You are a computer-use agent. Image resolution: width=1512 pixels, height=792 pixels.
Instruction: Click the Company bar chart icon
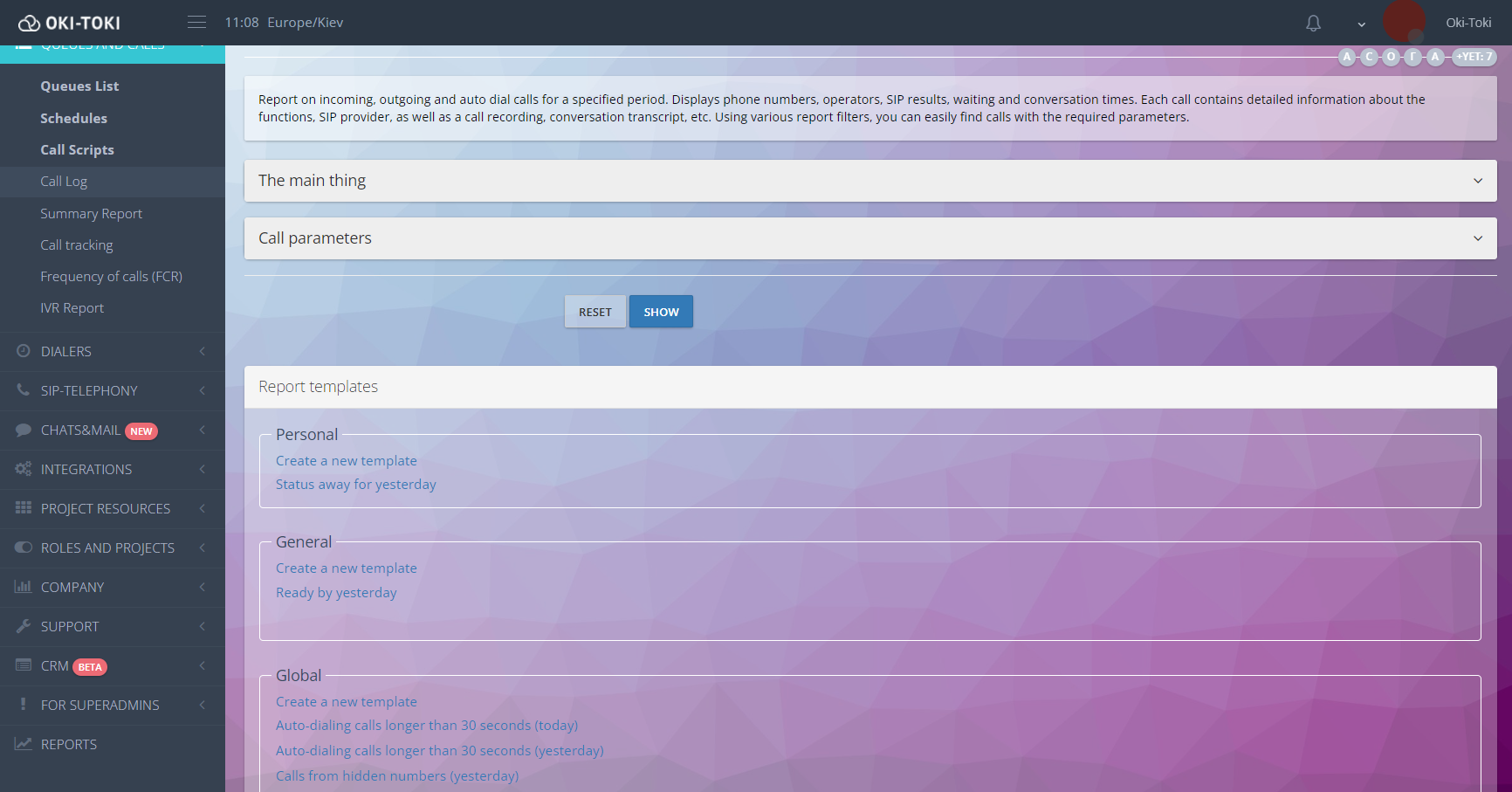[24, 587]
